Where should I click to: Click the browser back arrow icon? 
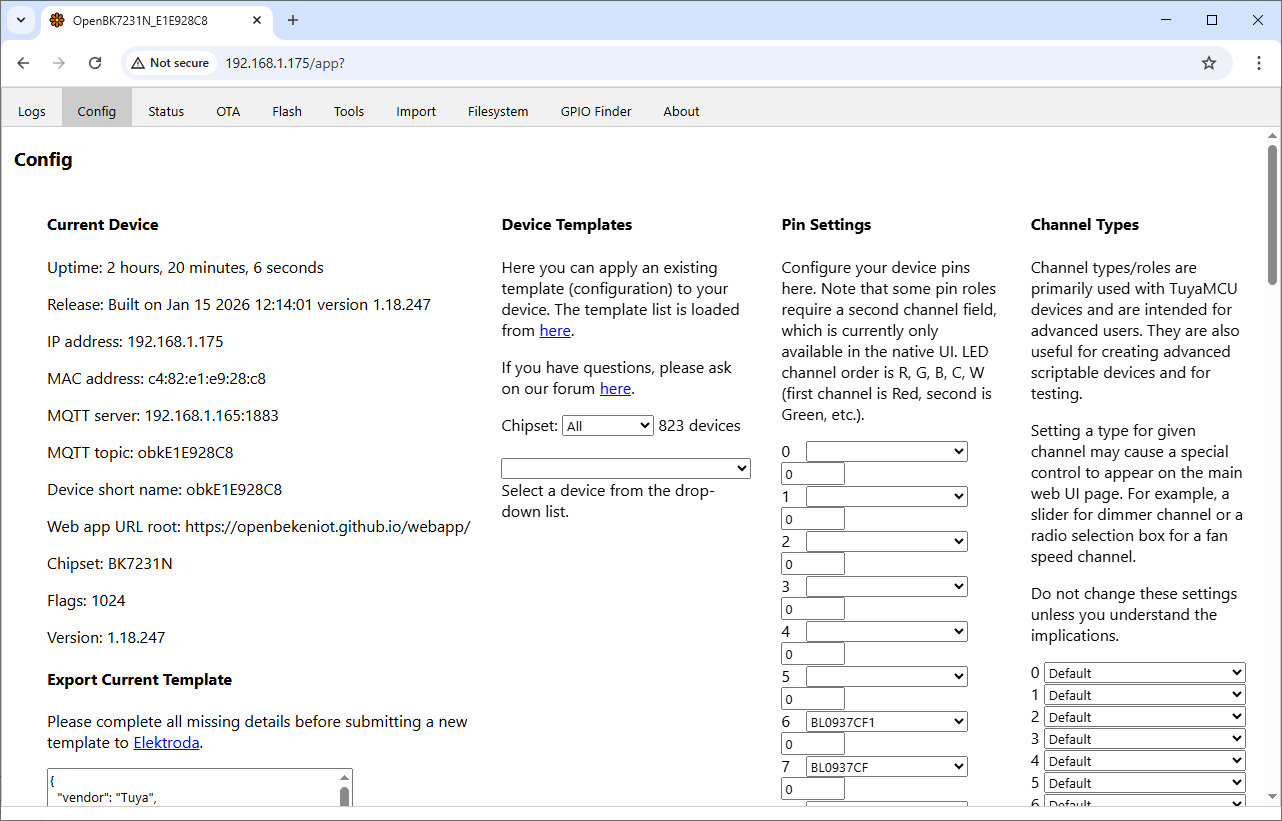24,63
